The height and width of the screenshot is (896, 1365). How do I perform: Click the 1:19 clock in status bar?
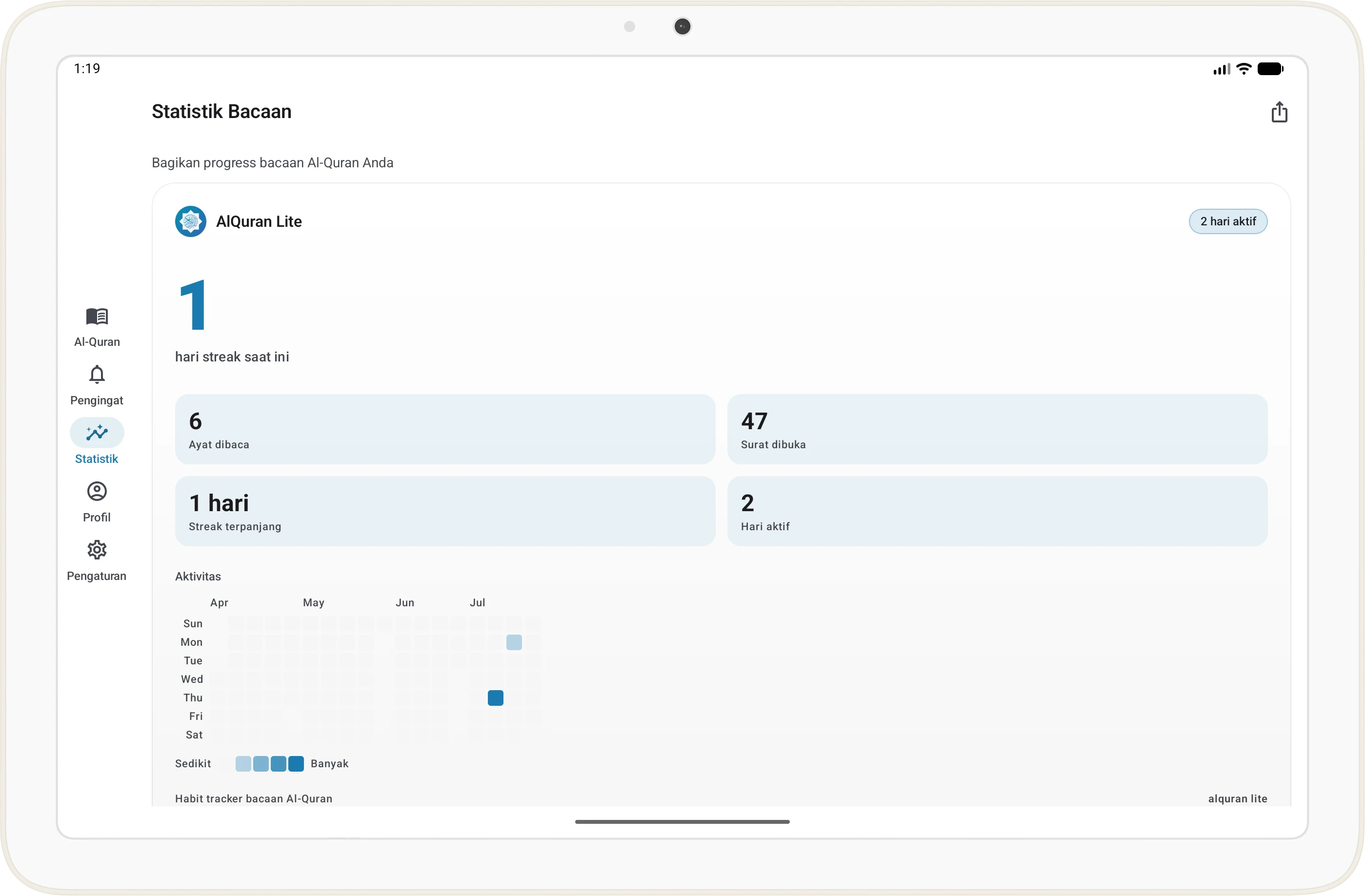click(x=87, y=69)
